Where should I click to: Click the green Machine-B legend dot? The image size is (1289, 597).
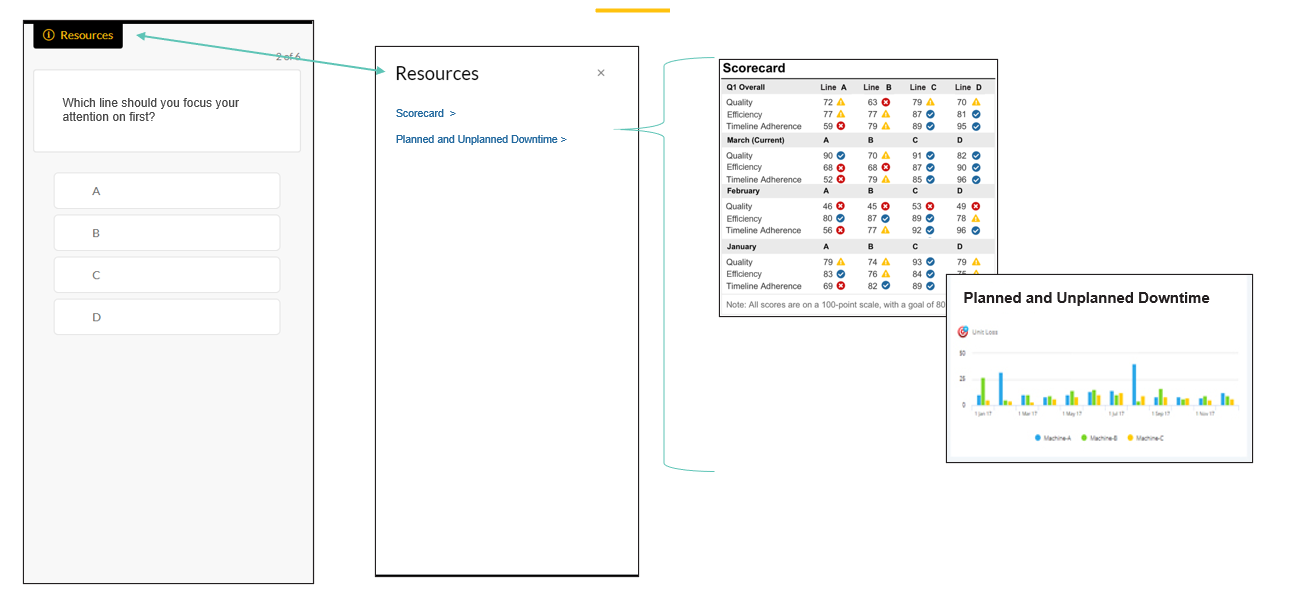click(x=1084, y=438)
